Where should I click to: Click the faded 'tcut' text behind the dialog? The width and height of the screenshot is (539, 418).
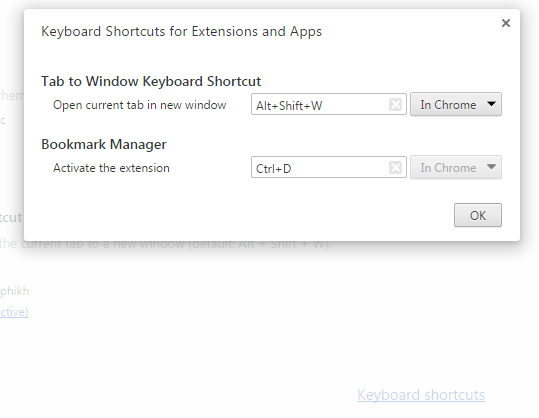click(x=11, y=218)
